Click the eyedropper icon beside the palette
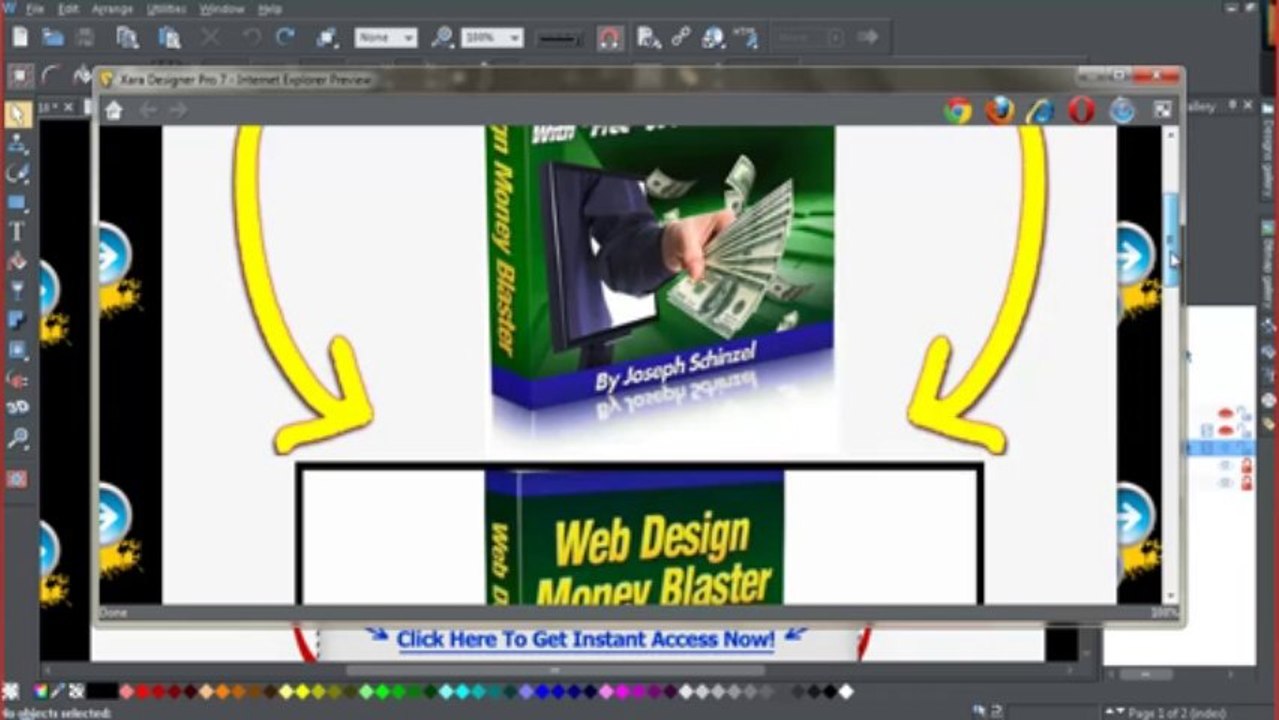 [x=58, y=691]
